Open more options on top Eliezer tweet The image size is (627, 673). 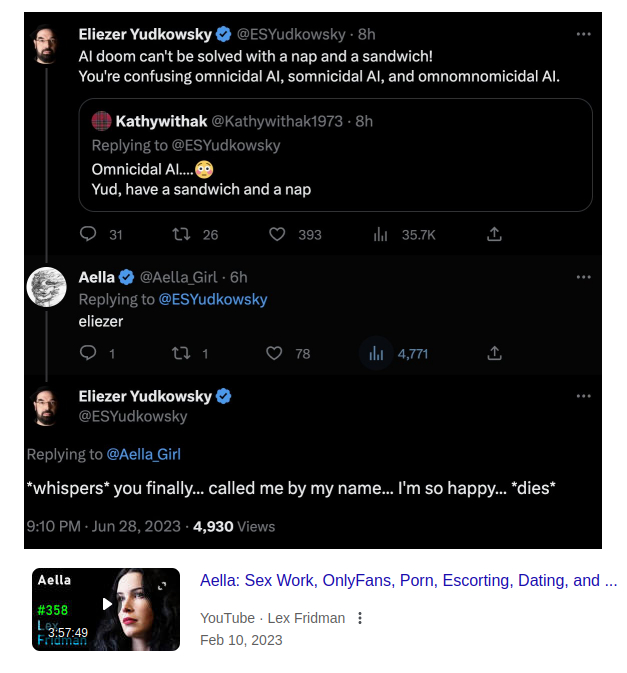(583, 34)
